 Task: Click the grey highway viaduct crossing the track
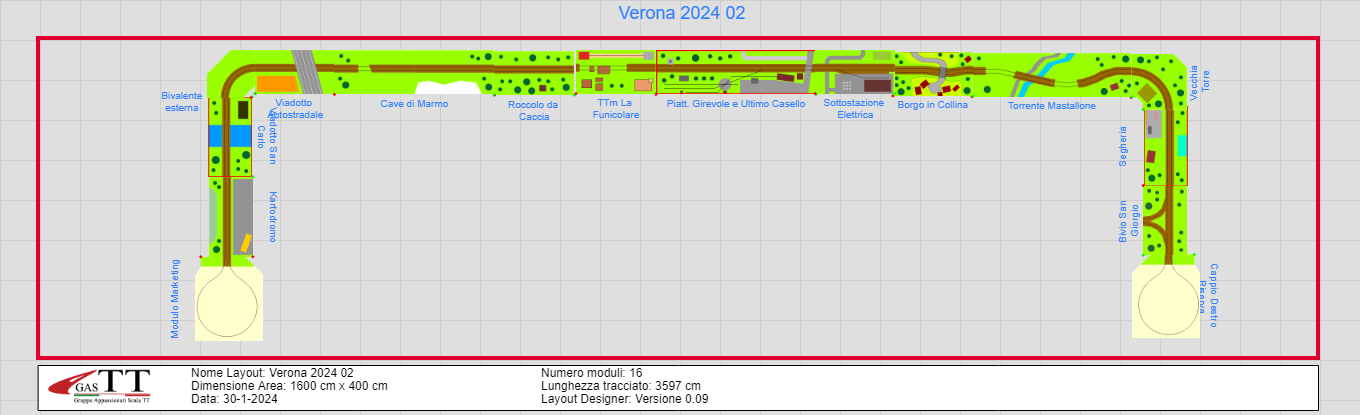pyautogui.click(x=308, y=72)
